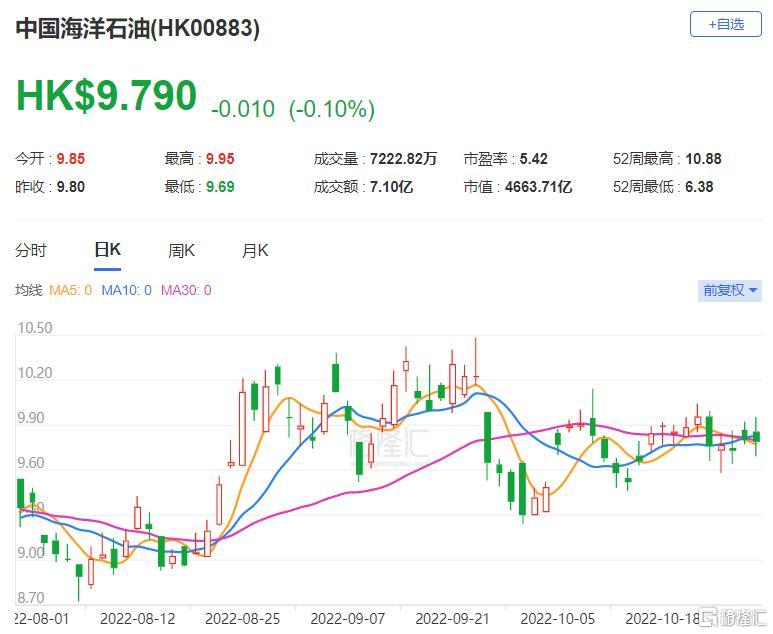Screen dimensions: 773x634
Task: Click the 2022-10-05 date axis label
Action: click(558, 619)
